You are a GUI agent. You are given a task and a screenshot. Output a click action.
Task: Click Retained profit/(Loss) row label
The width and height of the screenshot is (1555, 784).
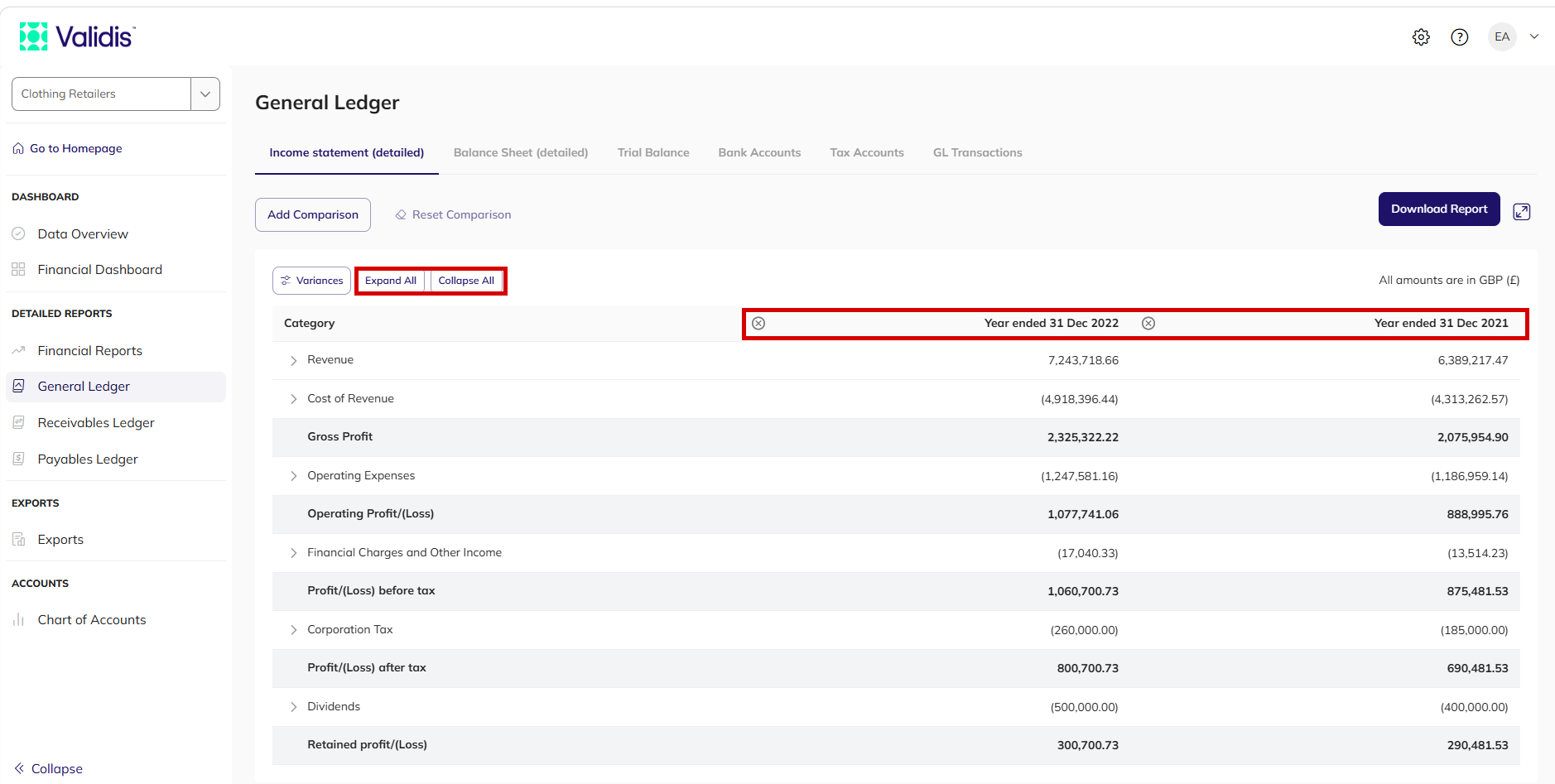[367, 745]
